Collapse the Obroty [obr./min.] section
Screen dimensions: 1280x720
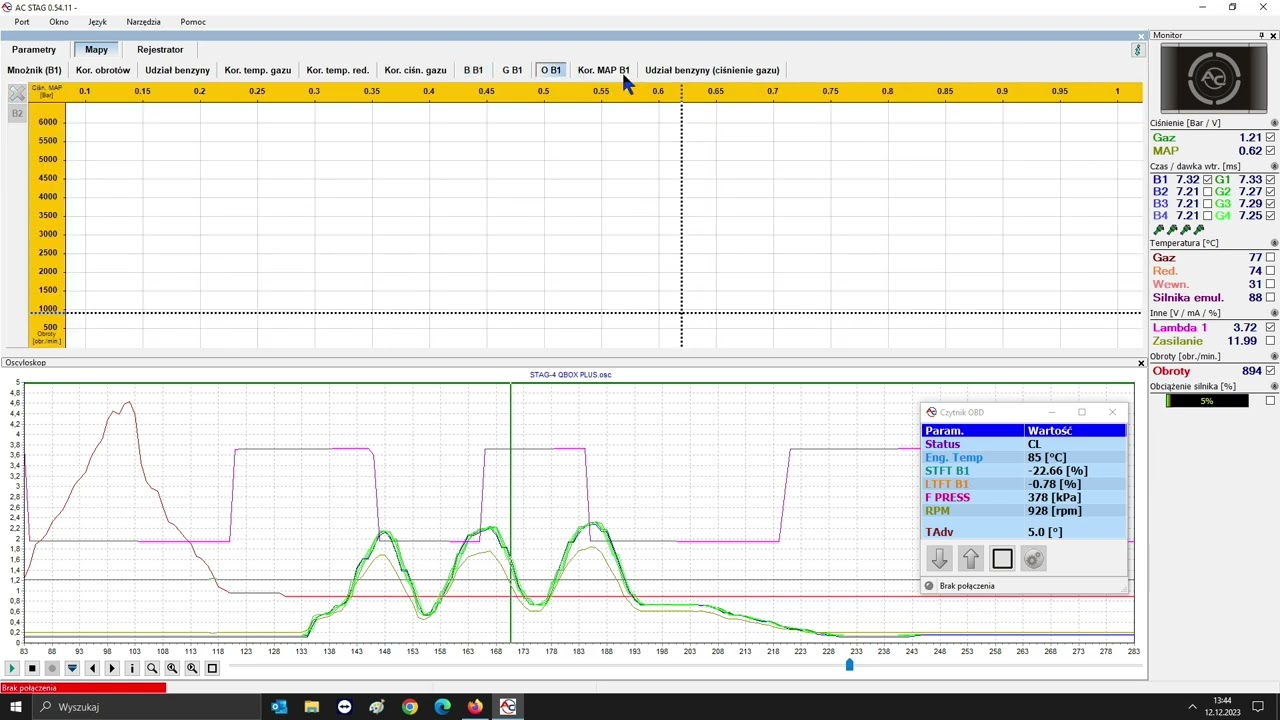pyautogui.click(x=1274, y=356)
